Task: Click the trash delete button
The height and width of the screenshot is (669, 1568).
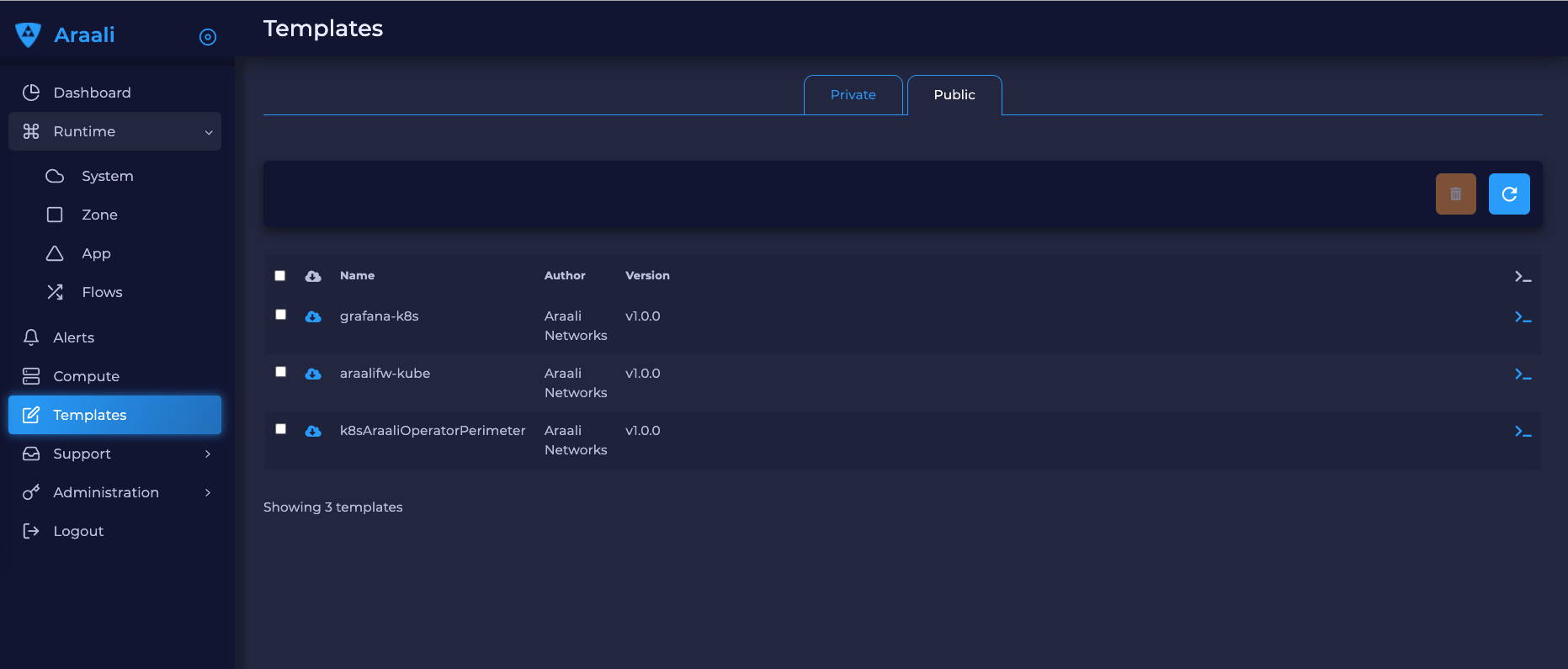Action: [1456, 194]
